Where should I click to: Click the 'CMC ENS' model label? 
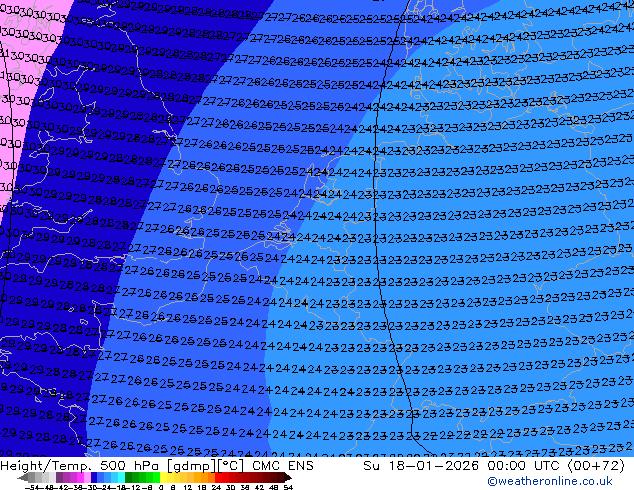[x=283, y=466]
